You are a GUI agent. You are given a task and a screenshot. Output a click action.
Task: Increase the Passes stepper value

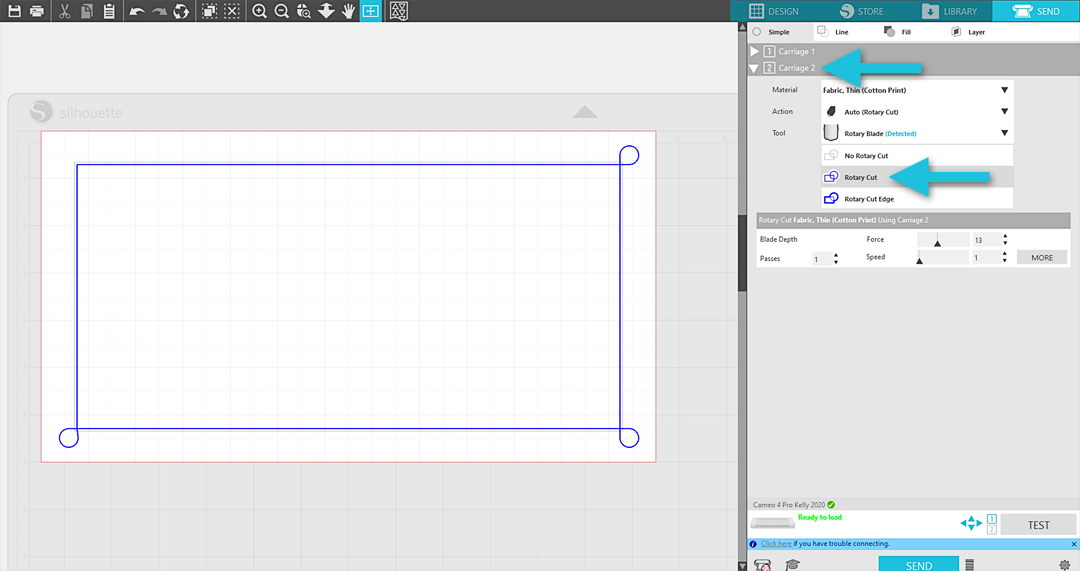point(836,256)
